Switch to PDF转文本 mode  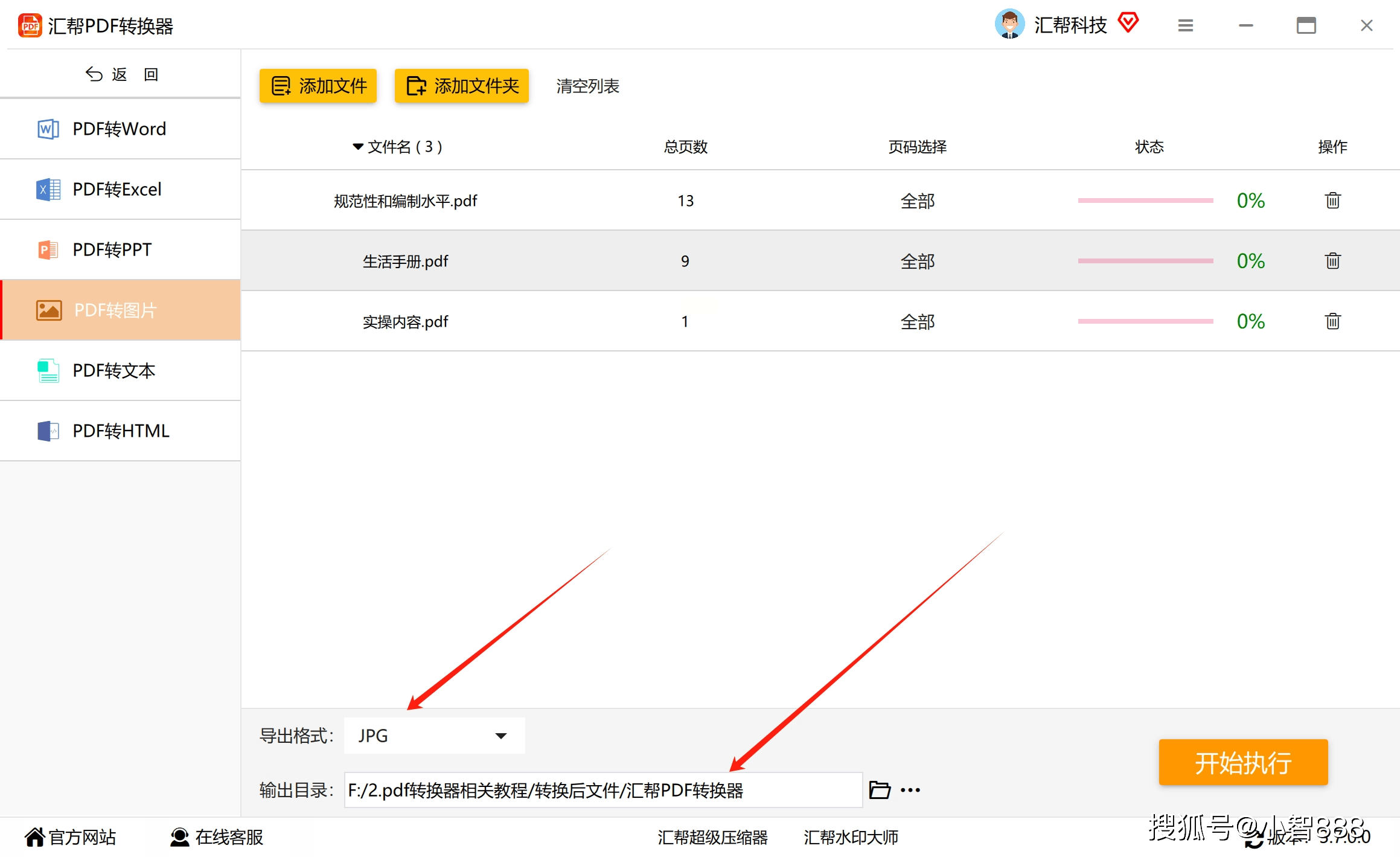(120, 370)
